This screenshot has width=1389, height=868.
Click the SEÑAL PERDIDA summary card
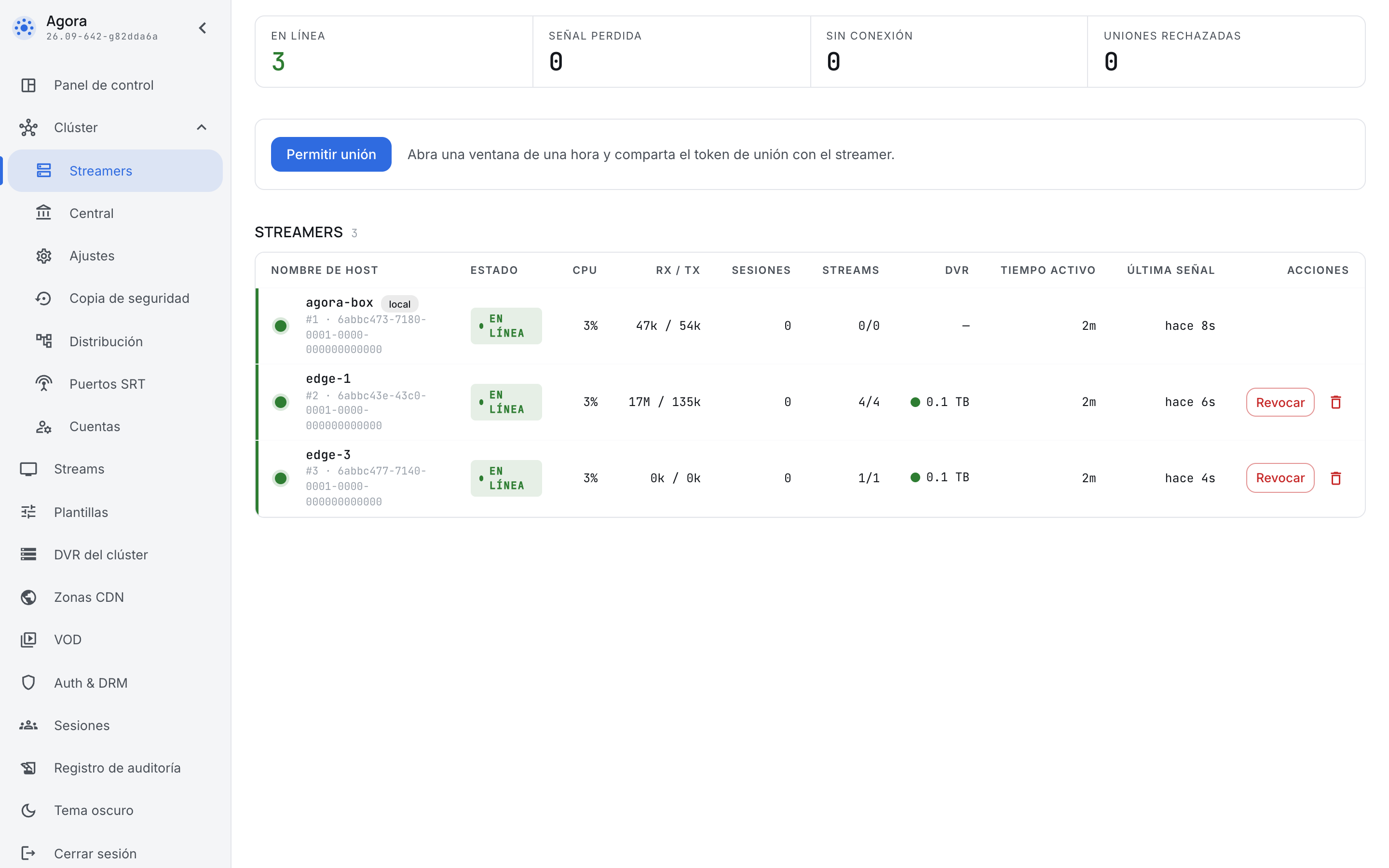click(x=671, y=52)
